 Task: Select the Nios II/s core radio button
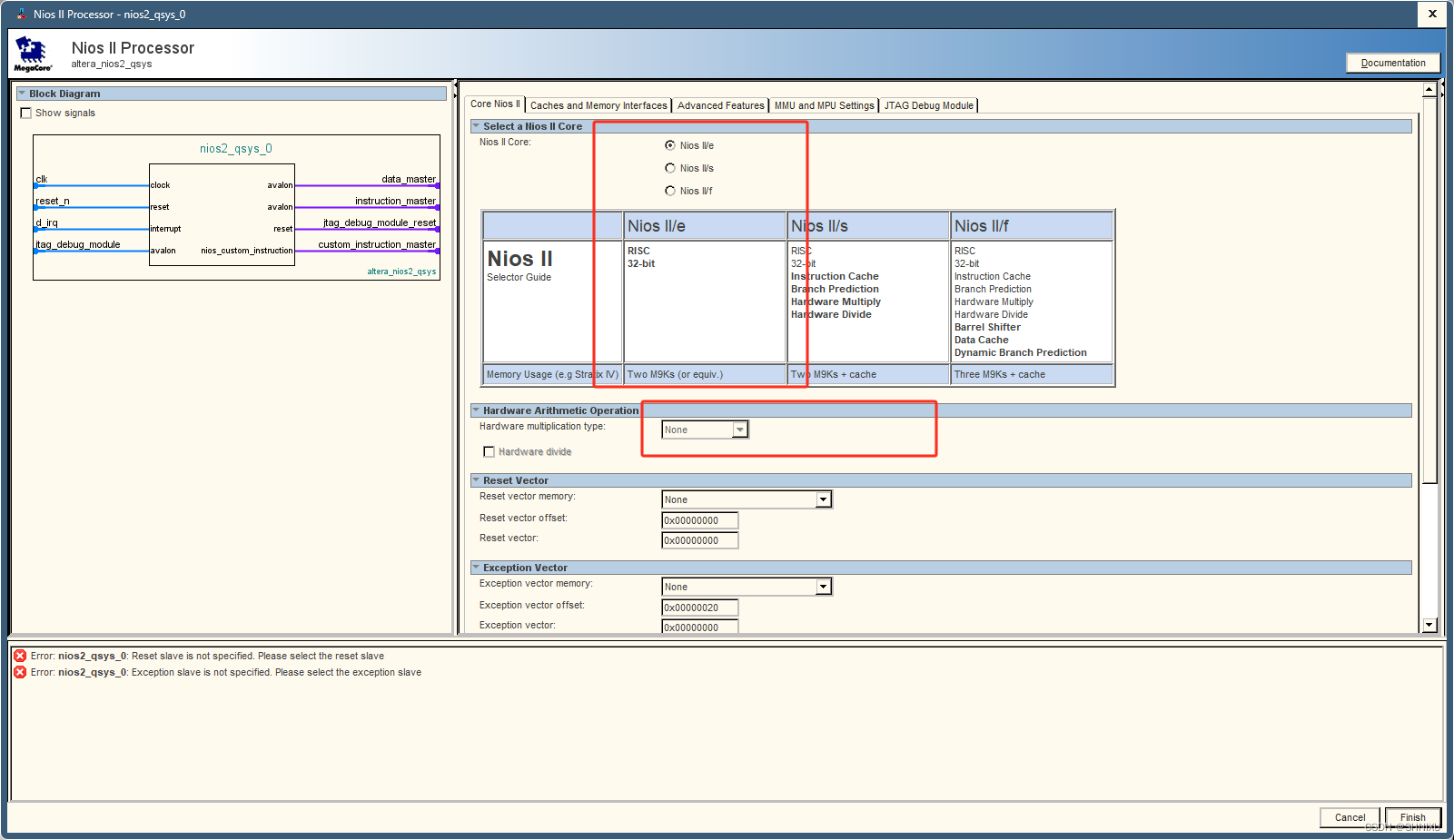670,168
